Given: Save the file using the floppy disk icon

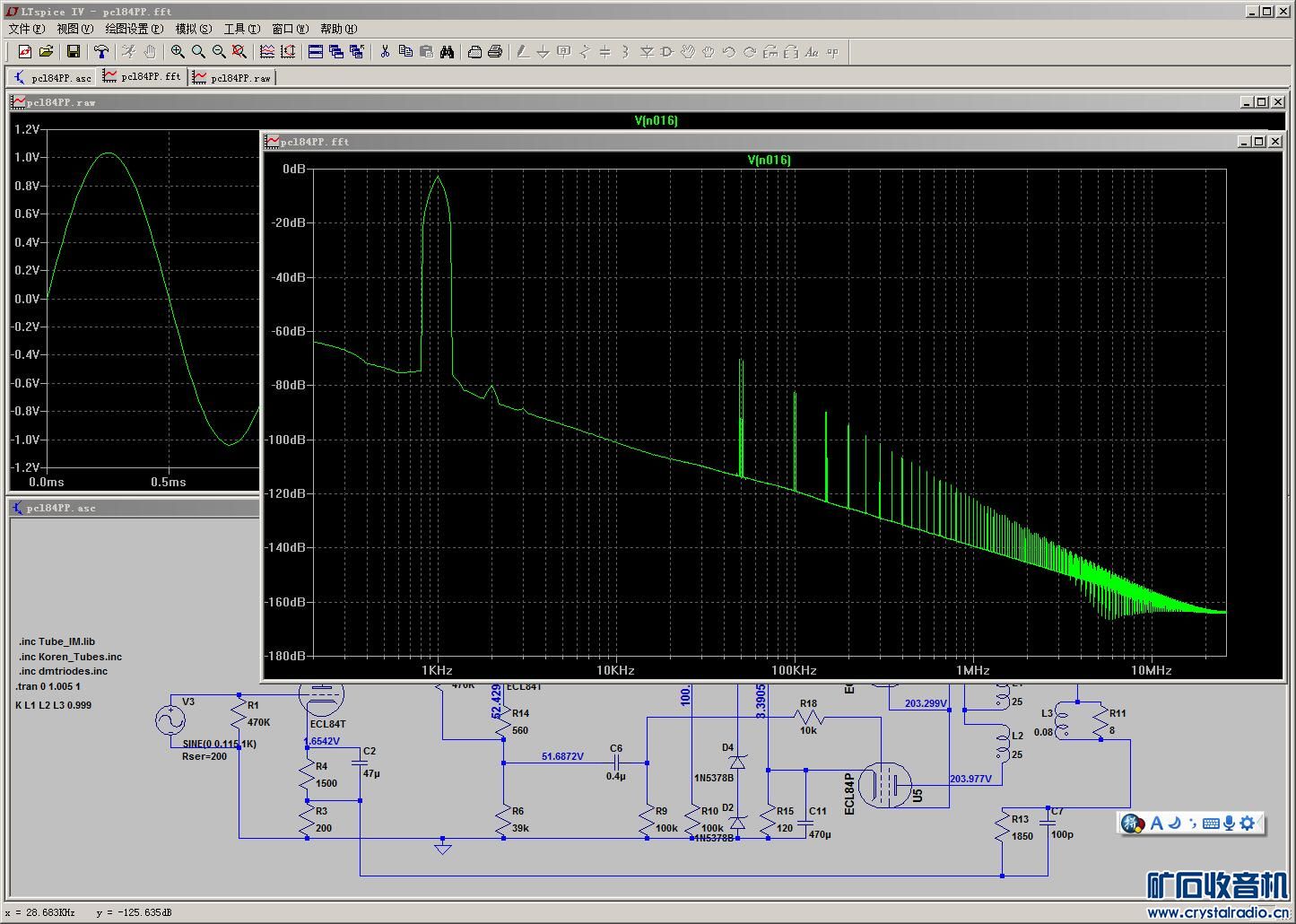Looking at the screenshot, I should click(x=74, y=52).
